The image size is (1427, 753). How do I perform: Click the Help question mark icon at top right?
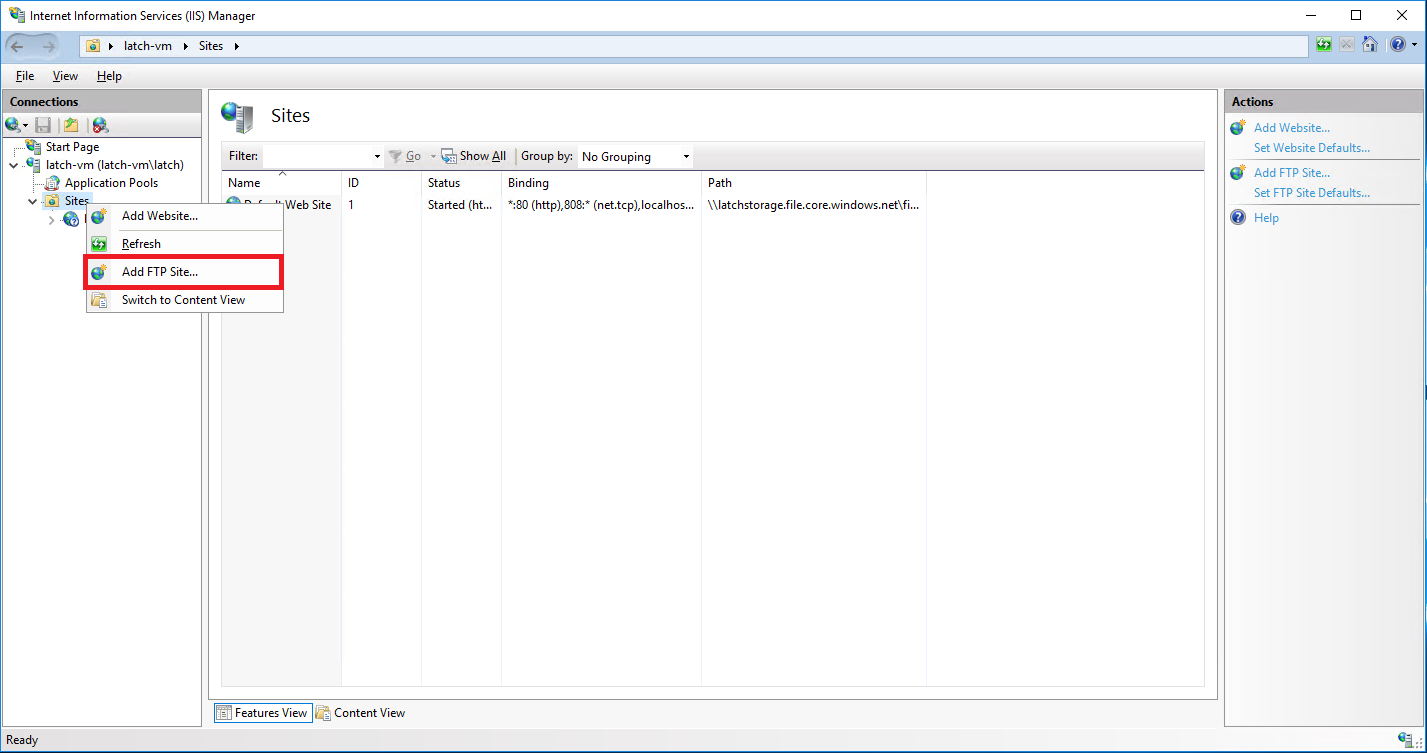point(1396,45)
